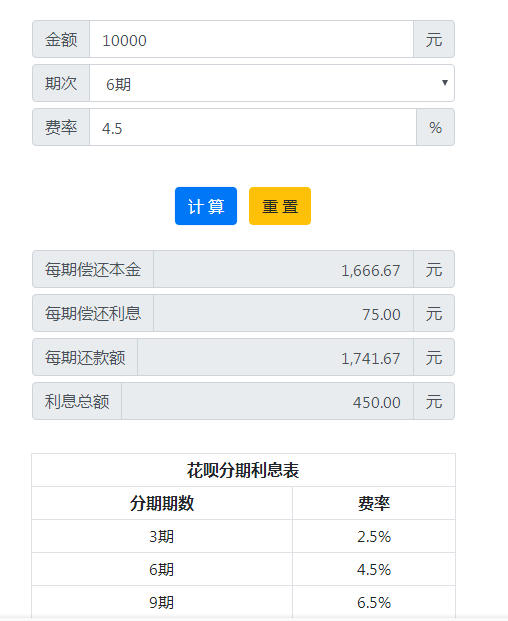Click the % unit label beside 费率
Viewport: 508px width, 621px height.
[436, 127]
